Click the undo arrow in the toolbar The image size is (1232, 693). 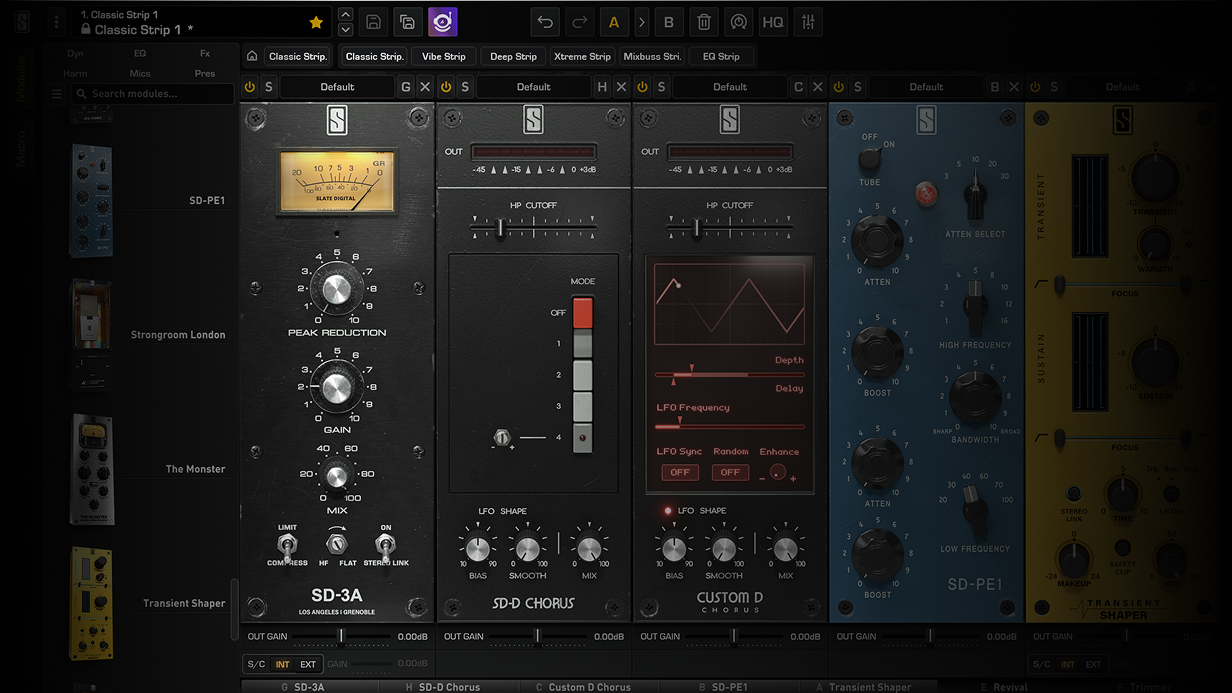pyautogui.click(x=545, y=22)
